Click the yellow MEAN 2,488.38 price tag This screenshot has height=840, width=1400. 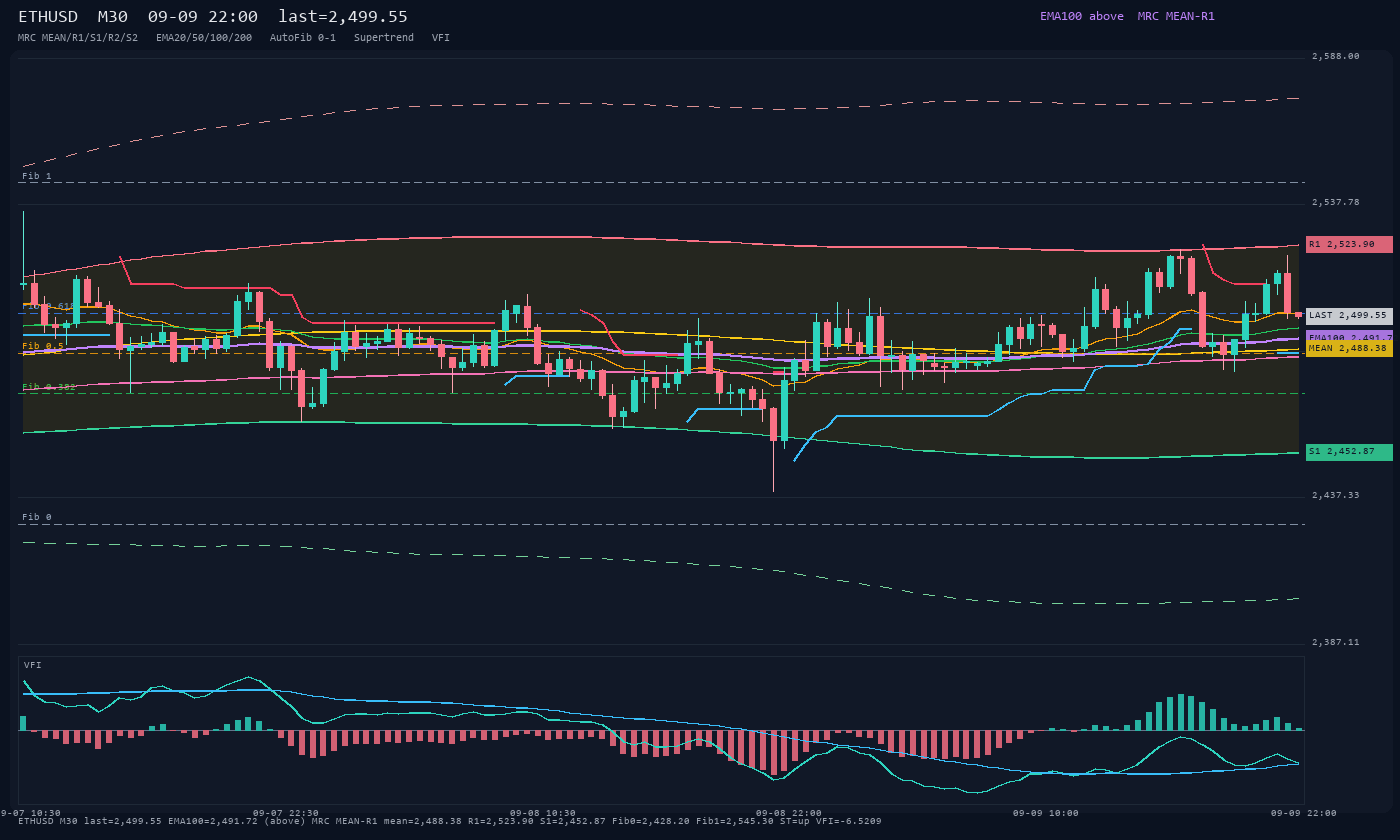pyautogui.click(x=1349, y=348)
